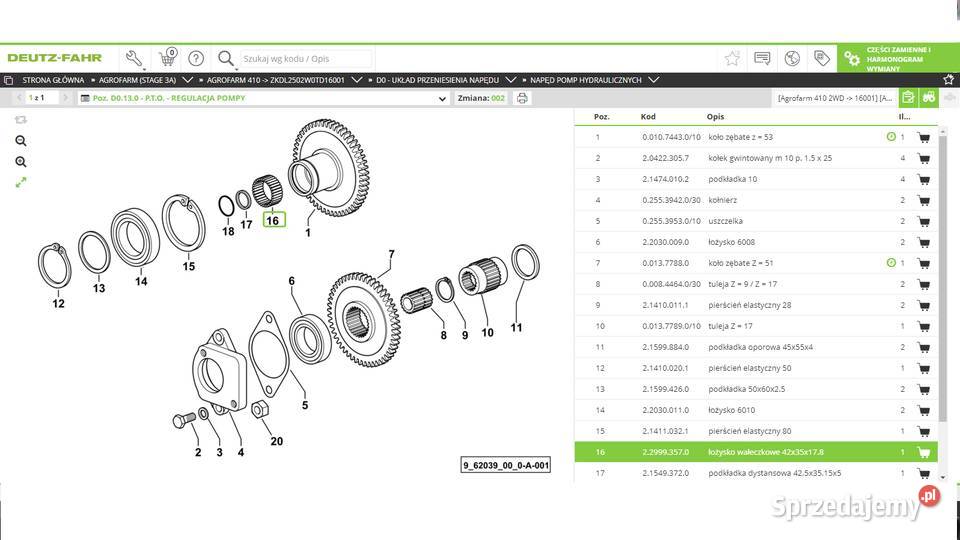Print the current diagram page
The height and width of the screenshot is (540, 960).
coord(522,99)
